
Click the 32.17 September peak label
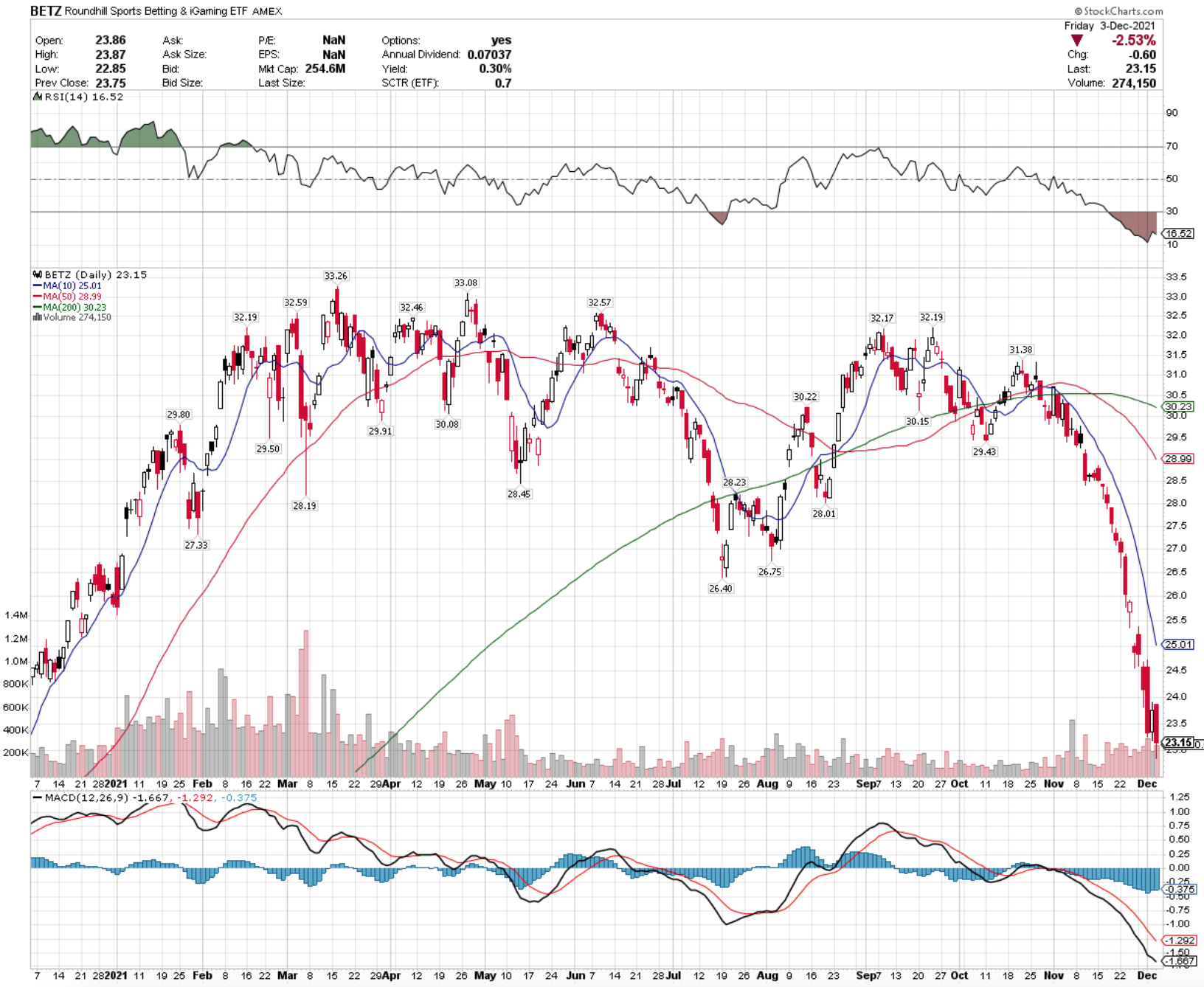882,318
